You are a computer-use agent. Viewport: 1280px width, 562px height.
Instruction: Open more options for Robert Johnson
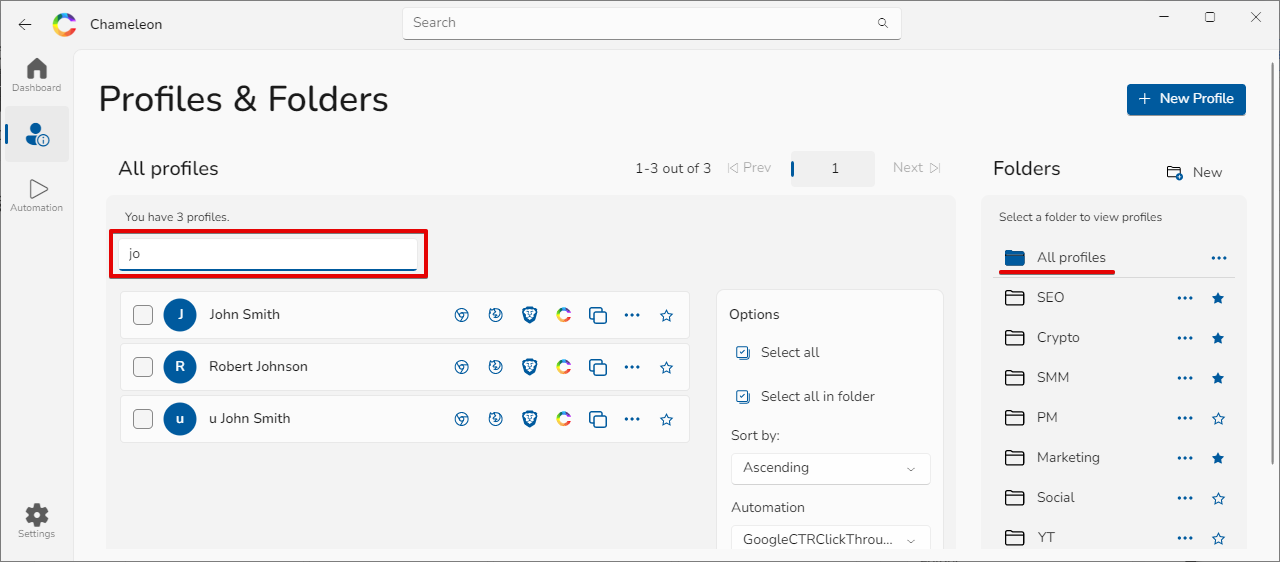pos(632,367)
